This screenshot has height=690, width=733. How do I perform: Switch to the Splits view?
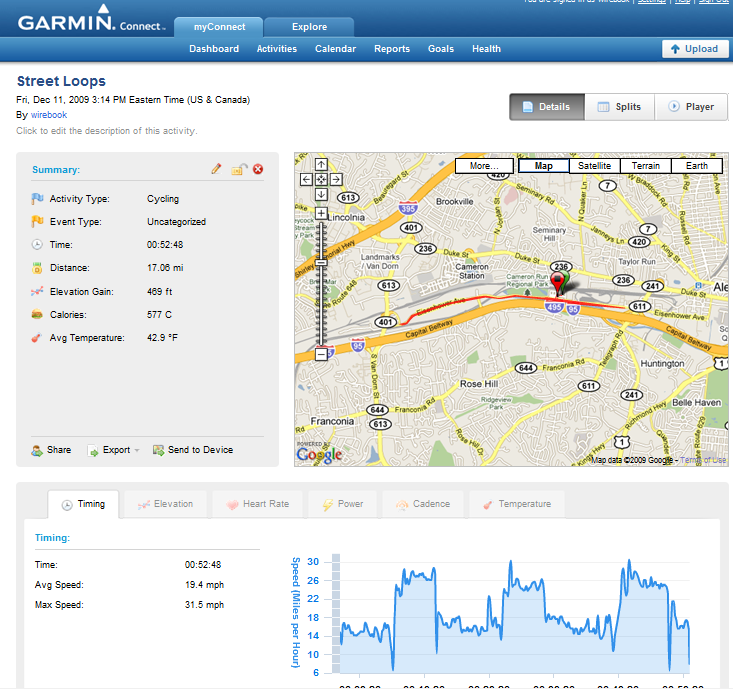pos(619,107)
